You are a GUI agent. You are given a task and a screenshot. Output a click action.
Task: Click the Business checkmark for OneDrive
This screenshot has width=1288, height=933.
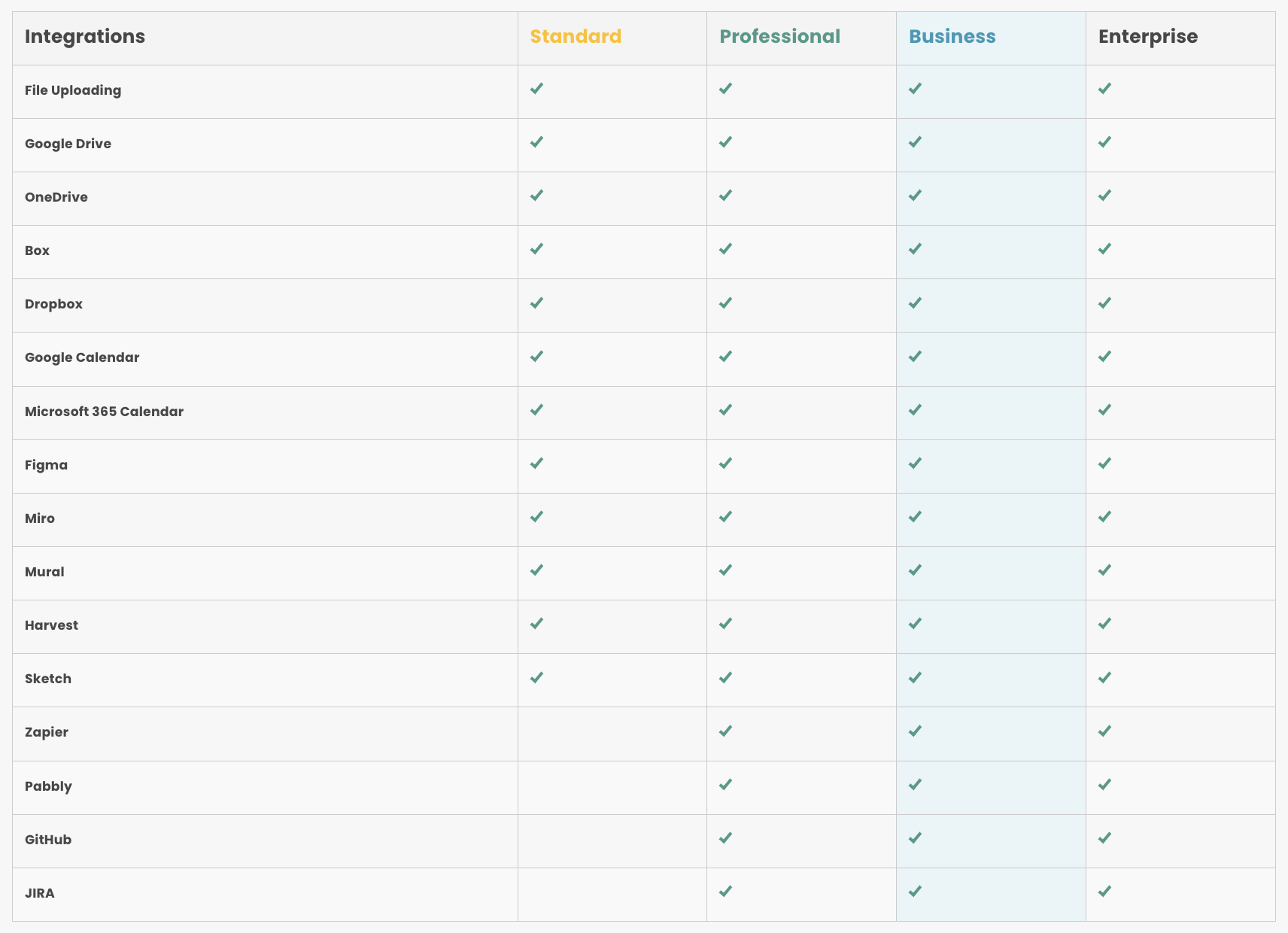click(x=915, y=196)
